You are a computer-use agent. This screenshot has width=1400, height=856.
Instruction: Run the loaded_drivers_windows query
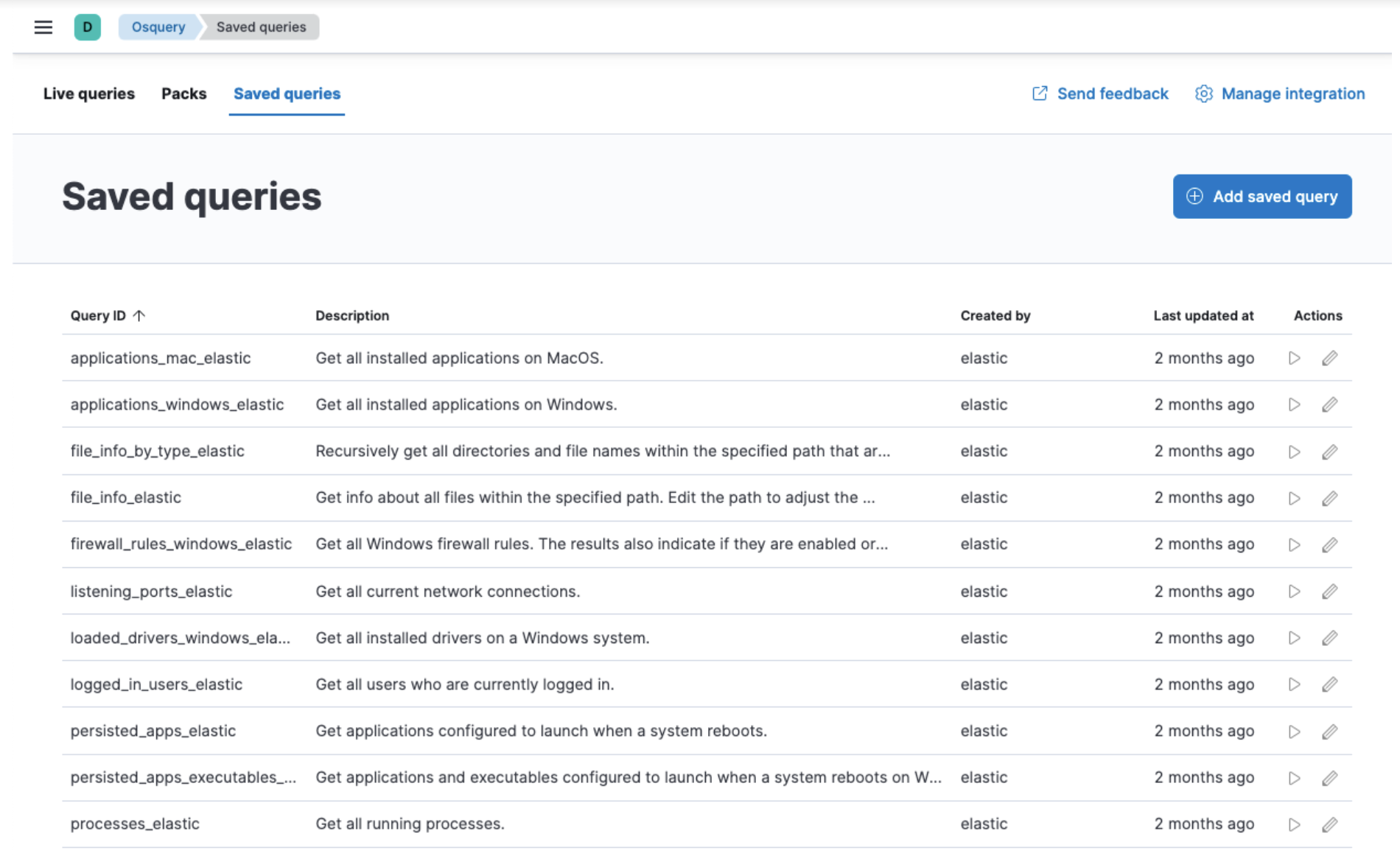pos(1295,638)
